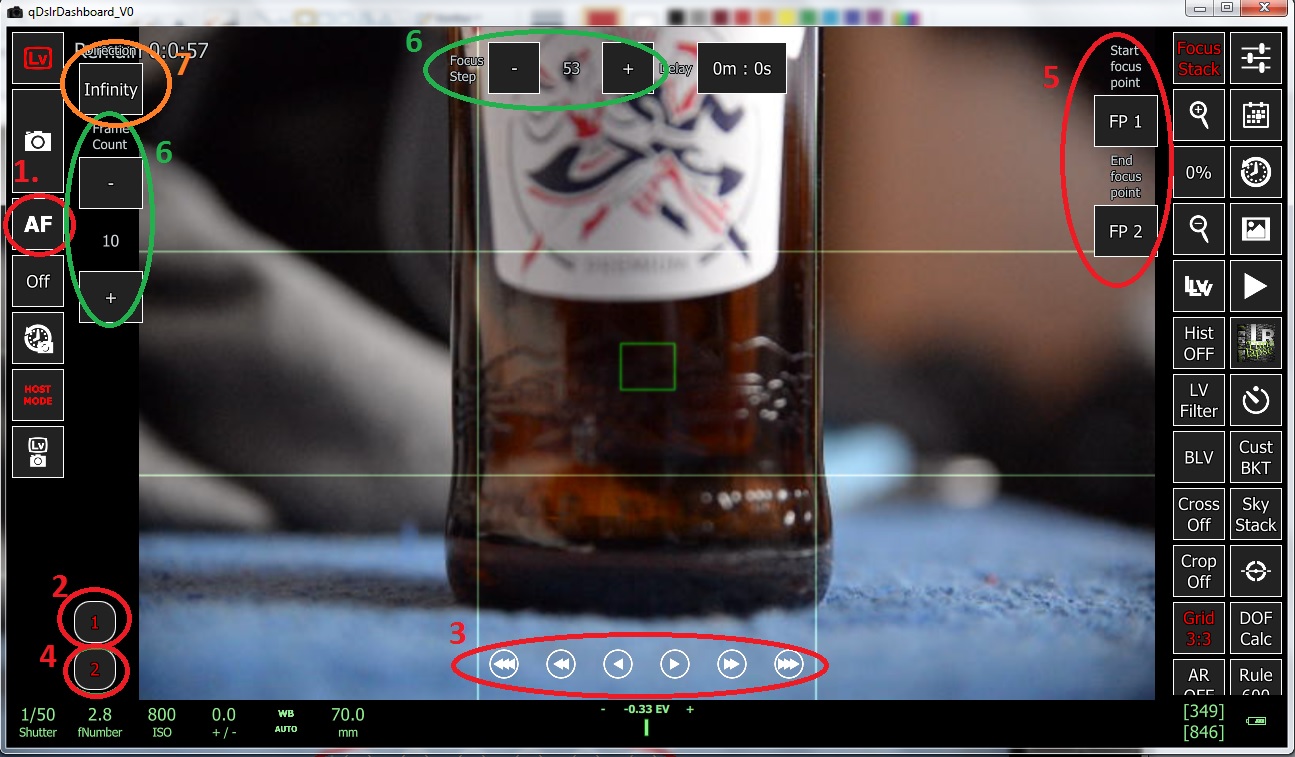The height and width of the screenshot is (757, 1295).
Task: Activate HOST MODE
Action: coord(37,395)
